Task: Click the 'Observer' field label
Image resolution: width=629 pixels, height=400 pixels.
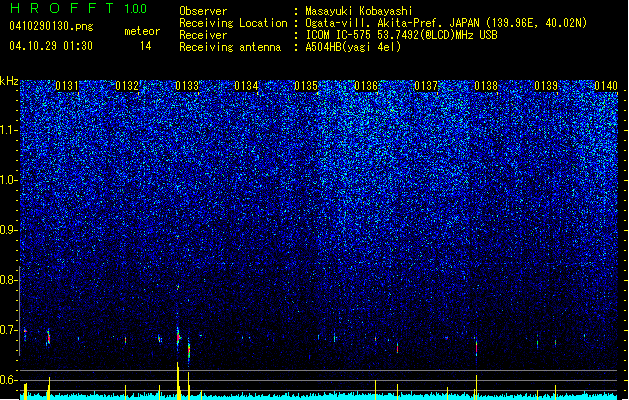Action: pyautogui.click(x=203, y=11)
